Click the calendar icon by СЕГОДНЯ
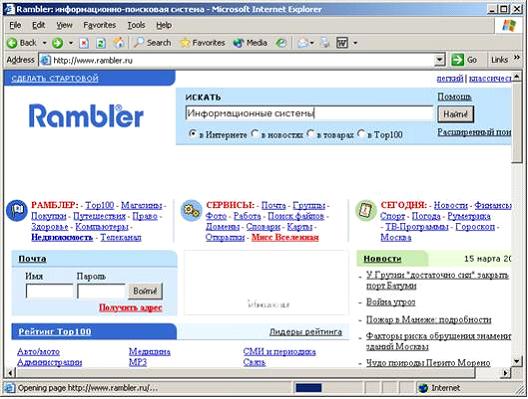The width and height of the screenshot is (528, 399). [x=366, y=211]
